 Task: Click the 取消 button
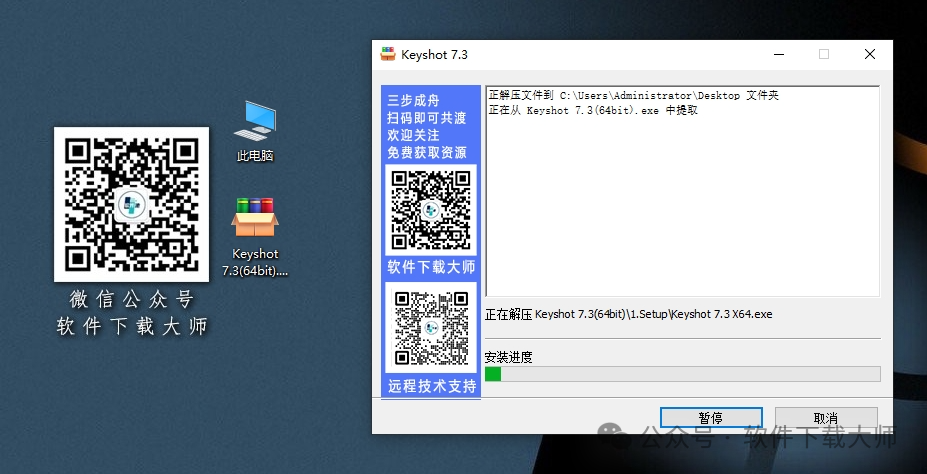click(826, 418)
